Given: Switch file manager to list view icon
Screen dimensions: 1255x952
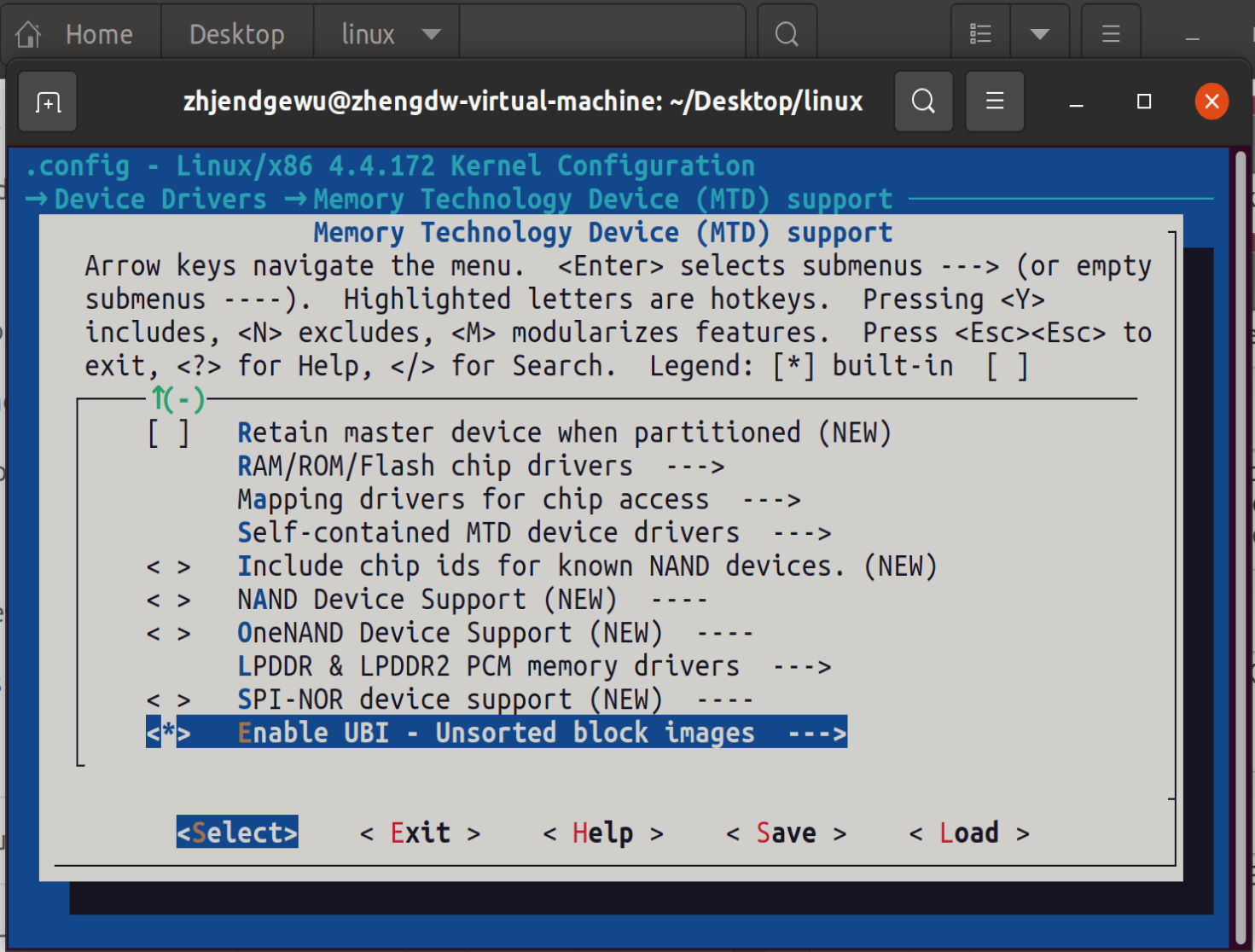Looking at the screenshot, I should pyautogui.click(x=981, y=34).
